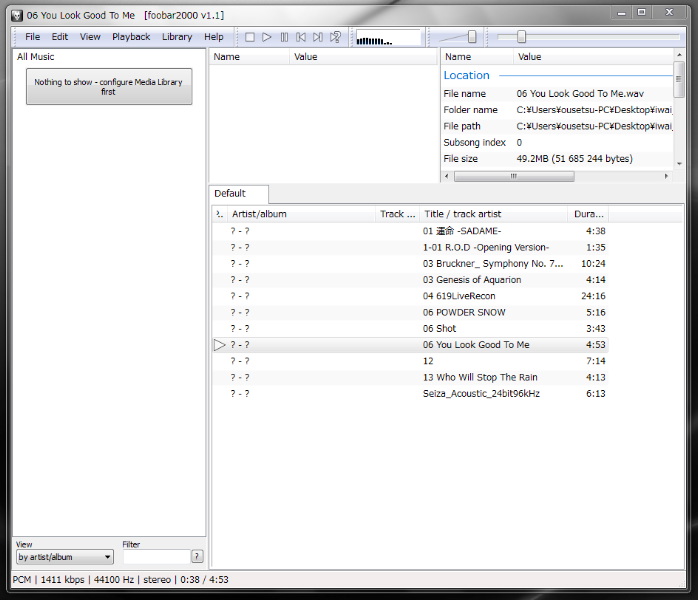Image resolution: width=698 pixels, height=600 pixels.
Task: Adjust the volume slider
Action: (x=472, y=37)
